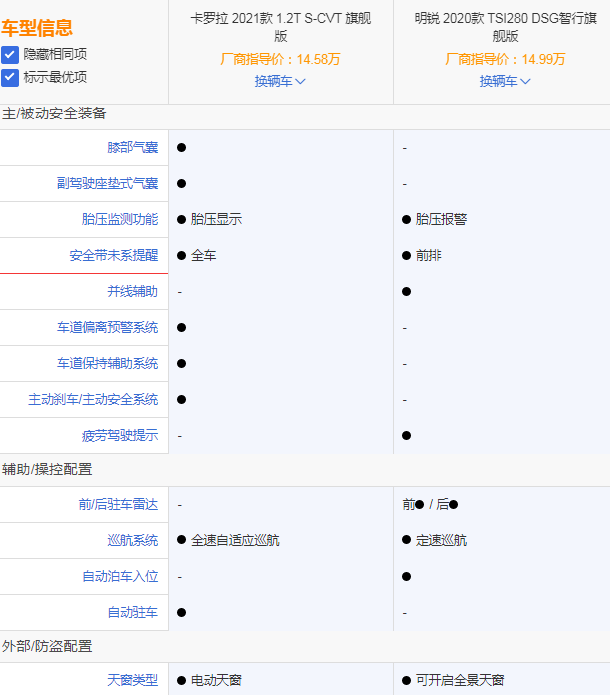Select the 安全带未系提醒 label

tap(113, 256)
